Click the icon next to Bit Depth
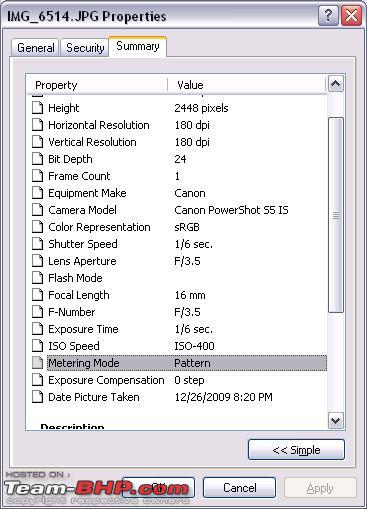The height and width of the screenshot is (509, 367). coord(37,159)
